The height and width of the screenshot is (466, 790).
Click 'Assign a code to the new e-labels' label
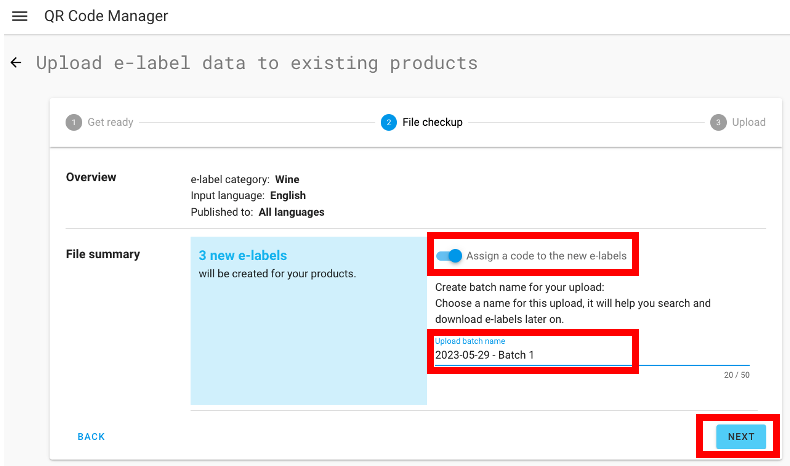(x=546, y=256)
